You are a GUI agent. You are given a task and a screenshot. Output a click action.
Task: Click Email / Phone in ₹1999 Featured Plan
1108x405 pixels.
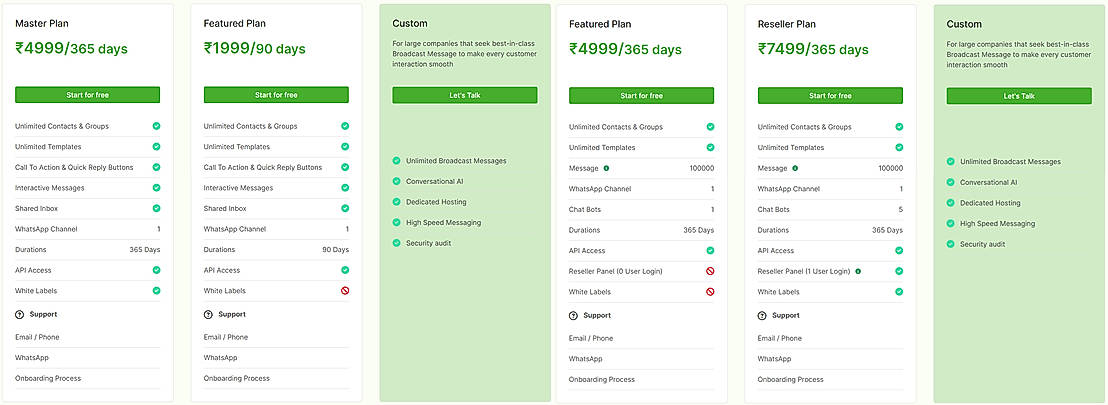point(226,337)
